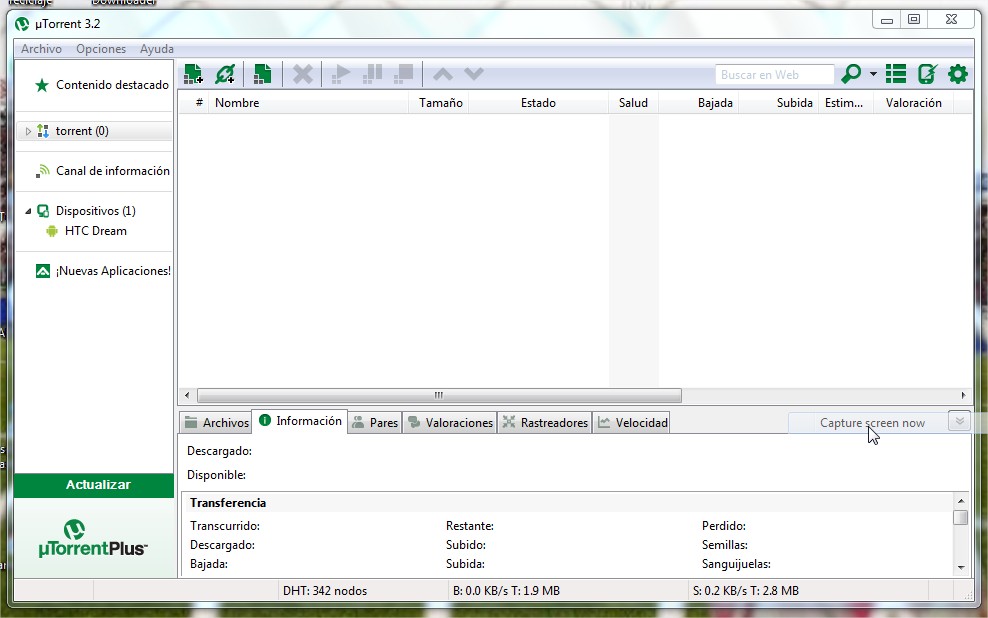Click the list view toolbar icon
The height and width of the screenshot is (618, 988).
[896, 74]
